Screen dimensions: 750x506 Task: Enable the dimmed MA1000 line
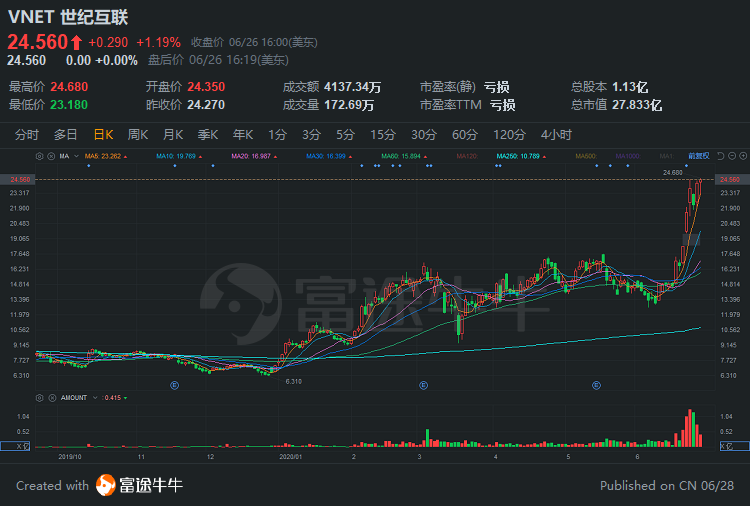click(628, 156)
